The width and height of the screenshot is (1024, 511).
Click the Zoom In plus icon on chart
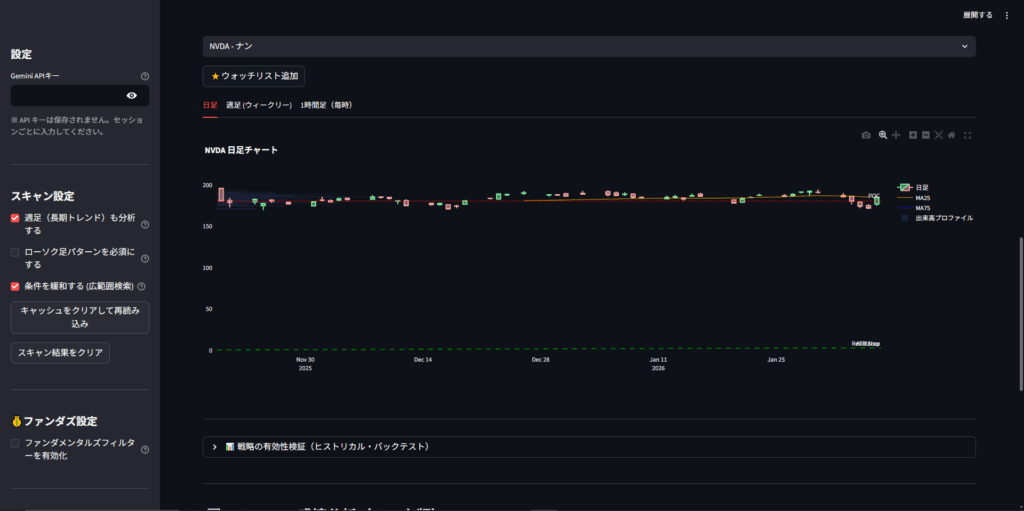click(912, 135)
